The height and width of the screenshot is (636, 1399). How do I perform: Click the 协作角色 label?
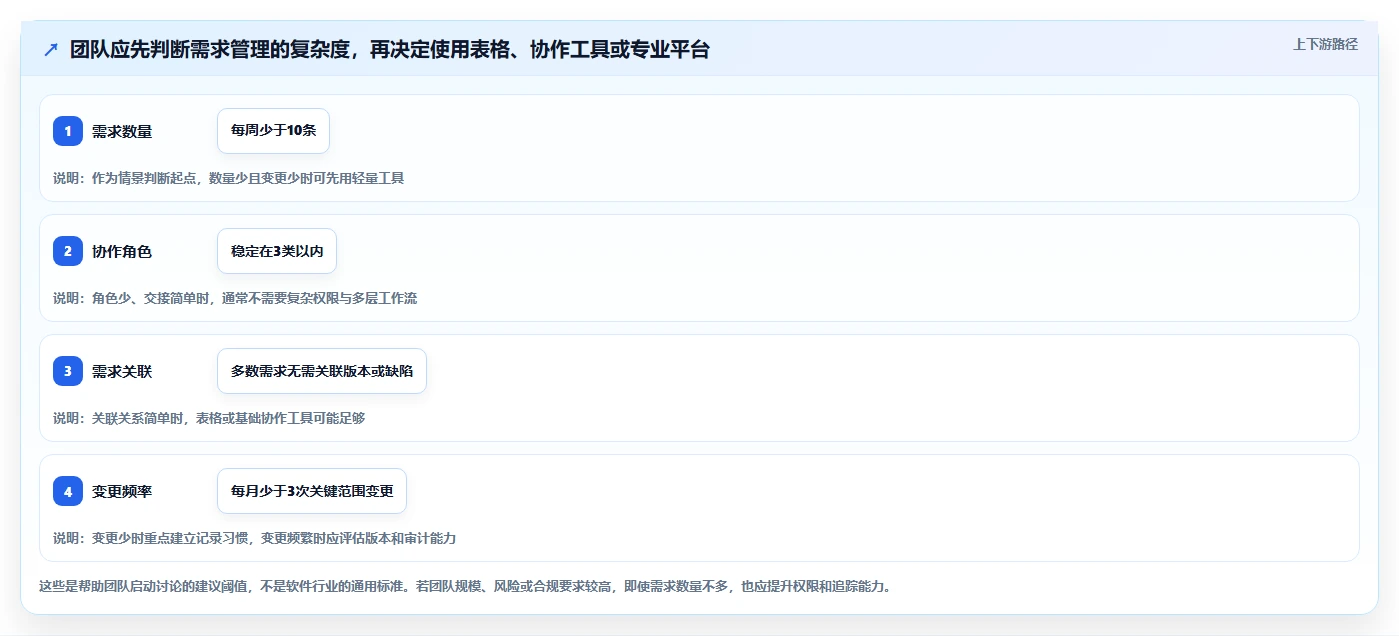tap(122, 251)
